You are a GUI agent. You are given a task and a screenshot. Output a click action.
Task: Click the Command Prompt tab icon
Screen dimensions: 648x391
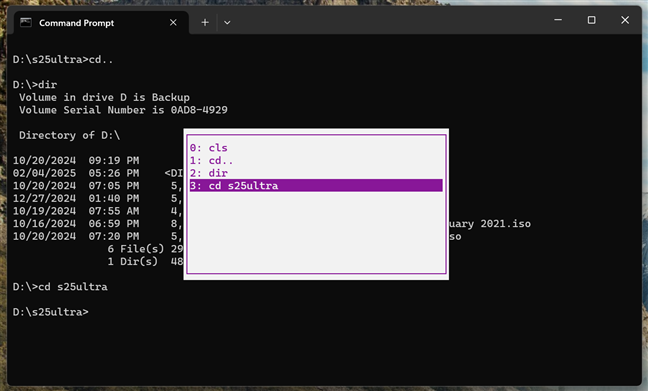tap(26, 22)
